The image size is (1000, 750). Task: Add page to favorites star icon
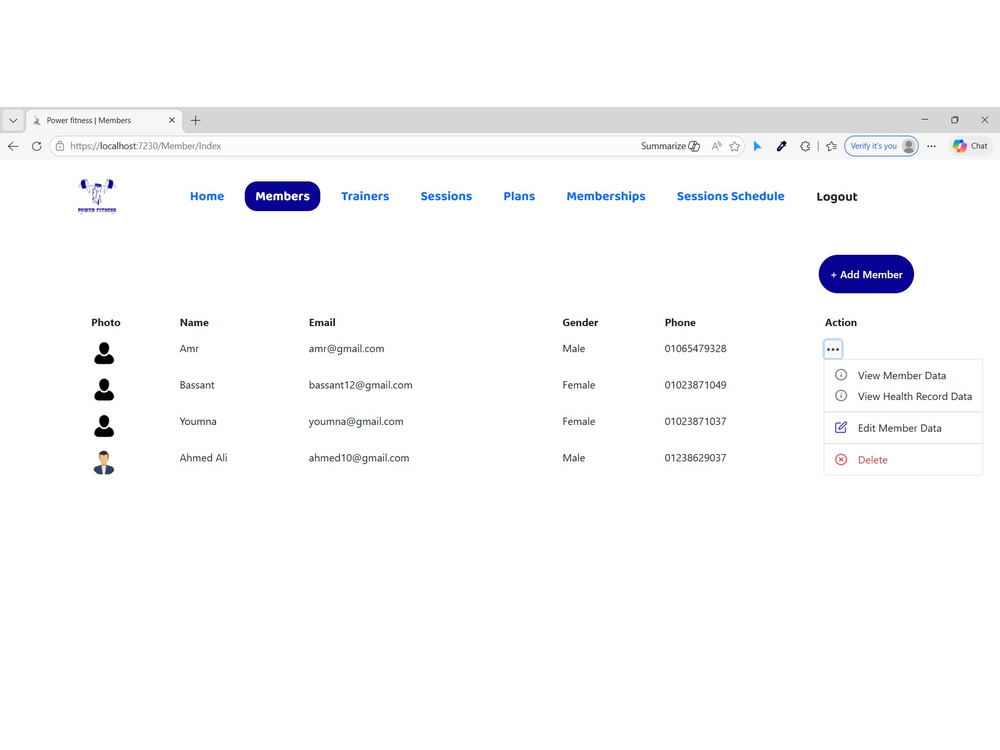tap(735, 146)
